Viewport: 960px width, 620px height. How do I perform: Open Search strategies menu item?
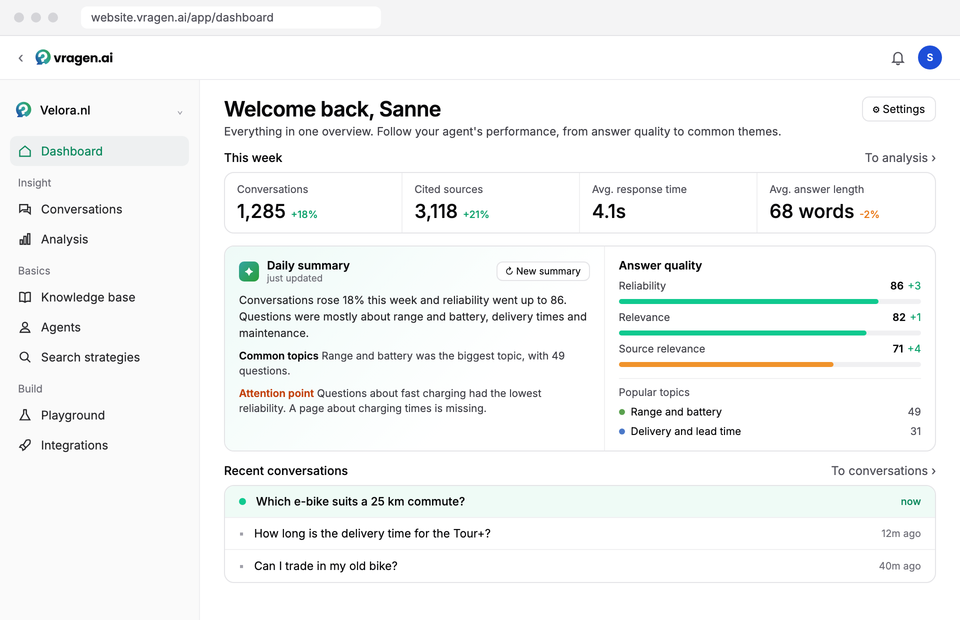[99, 357]
